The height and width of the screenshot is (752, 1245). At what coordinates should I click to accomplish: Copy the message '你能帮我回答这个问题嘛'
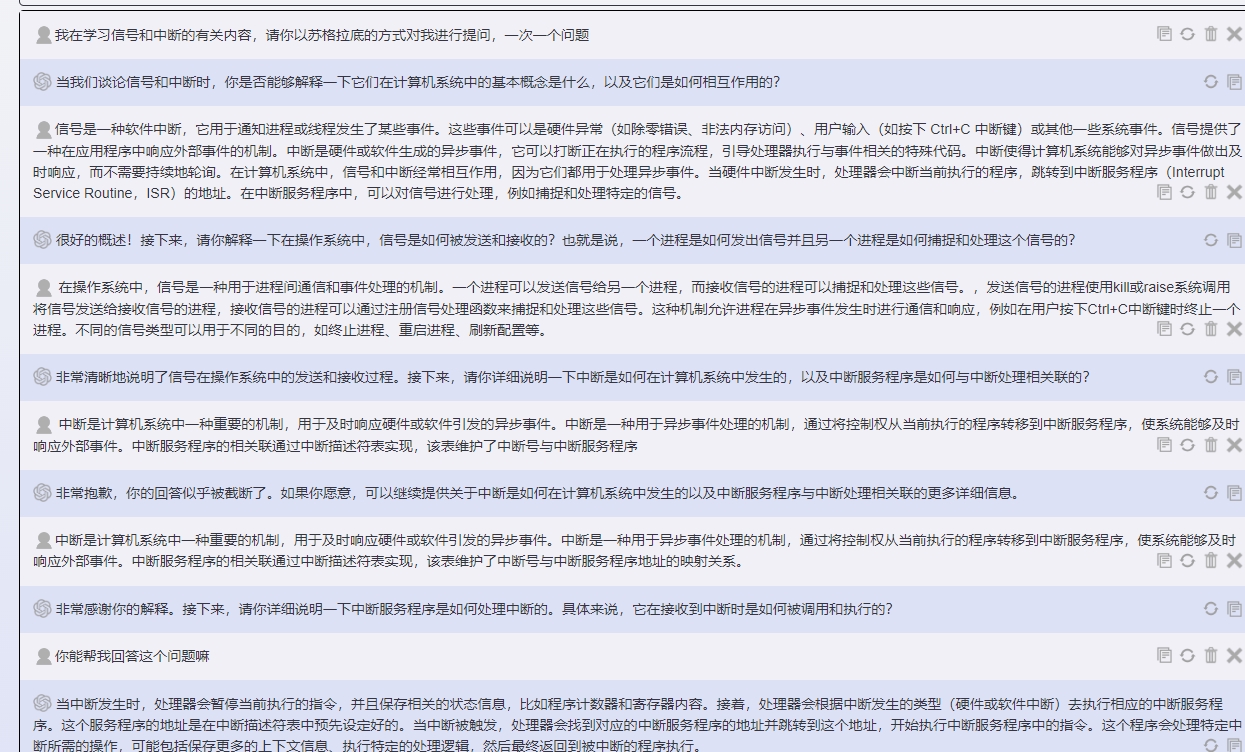(1164, 655)
